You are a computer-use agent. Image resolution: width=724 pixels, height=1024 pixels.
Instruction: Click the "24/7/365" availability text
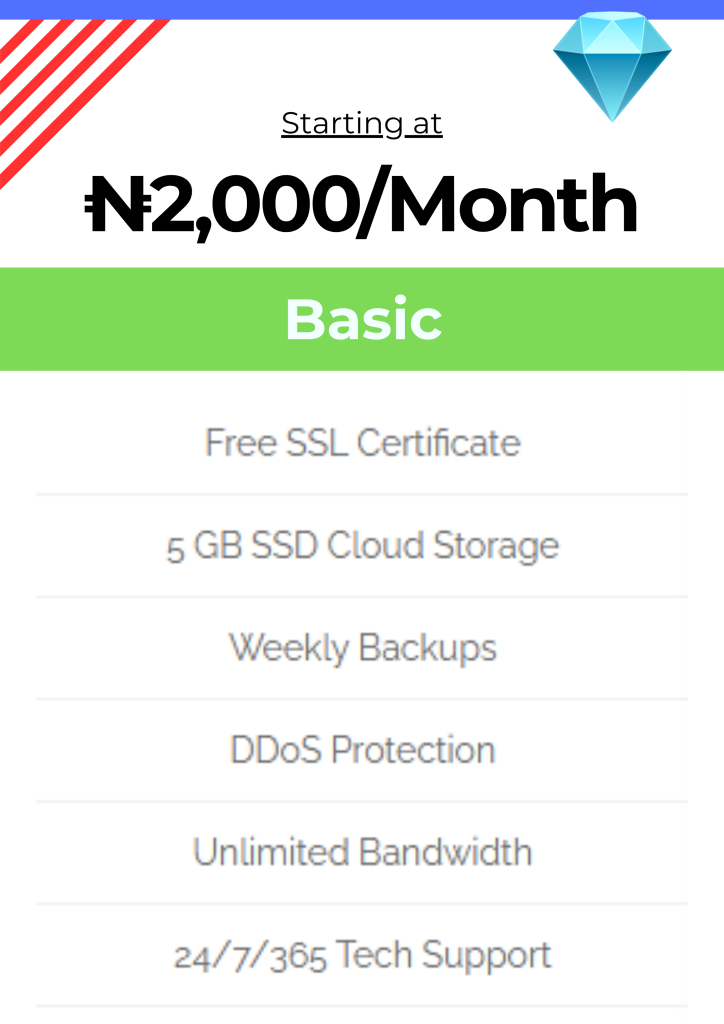click(x=250, y=957)
